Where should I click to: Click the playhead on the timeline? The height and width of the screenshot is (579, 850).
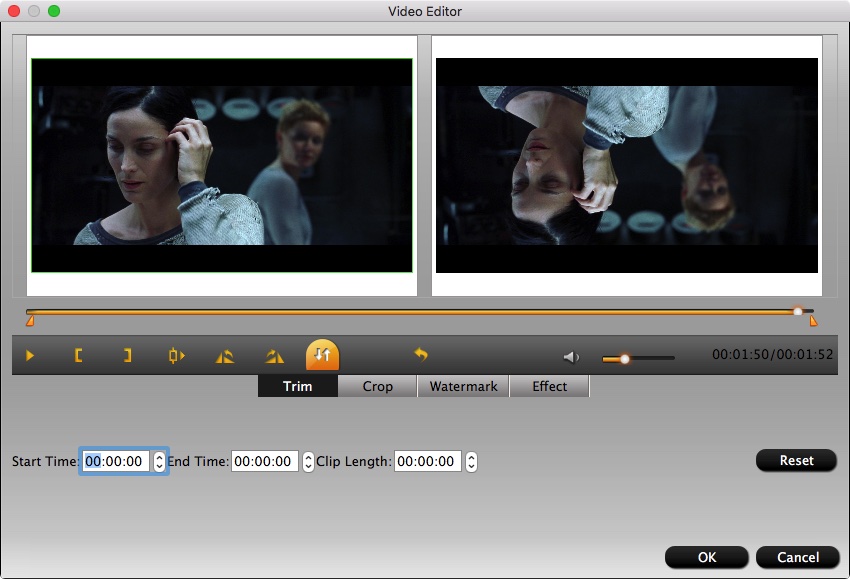tap(798, 312)
